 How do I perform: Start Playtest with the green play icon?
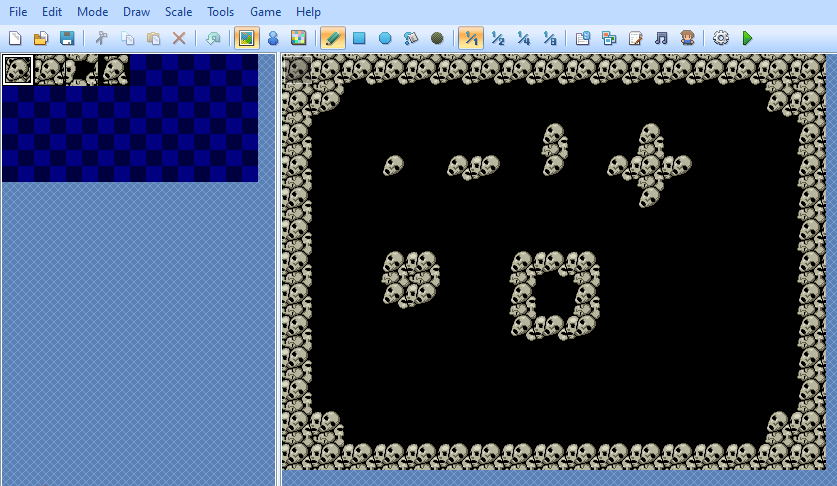747,38
